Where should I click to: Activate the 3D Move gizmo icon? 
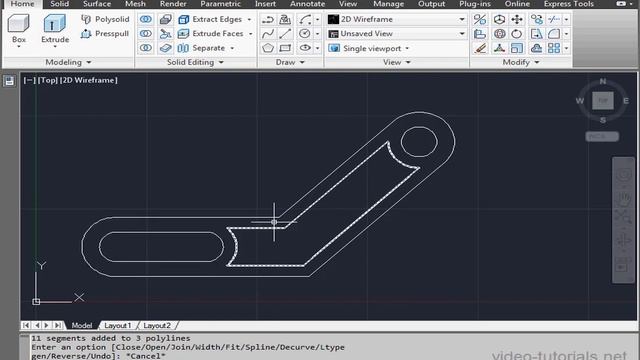point(499,19)
